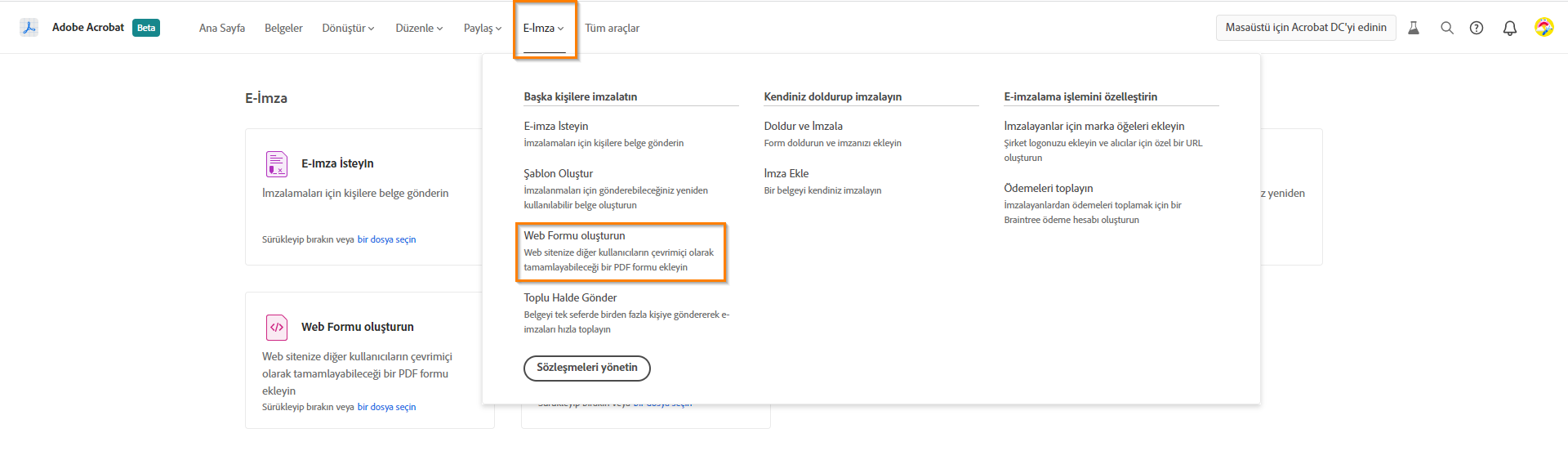Click the Sözleşmeleri yönetin button

(x=587, y=368)
